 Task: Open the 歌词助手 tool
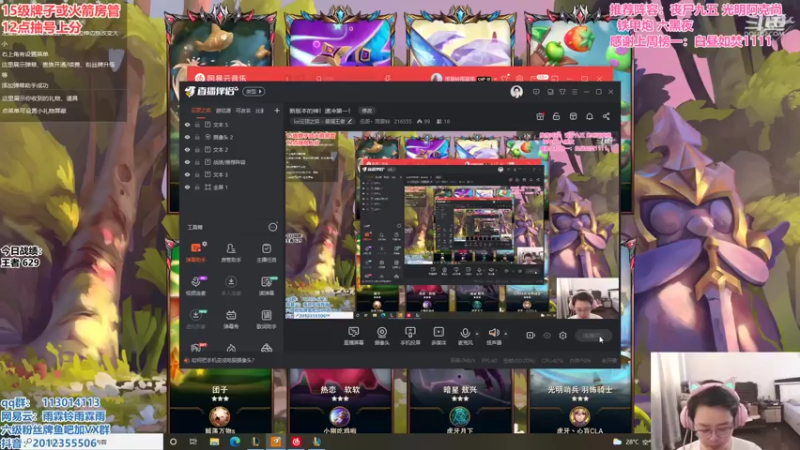266,319
